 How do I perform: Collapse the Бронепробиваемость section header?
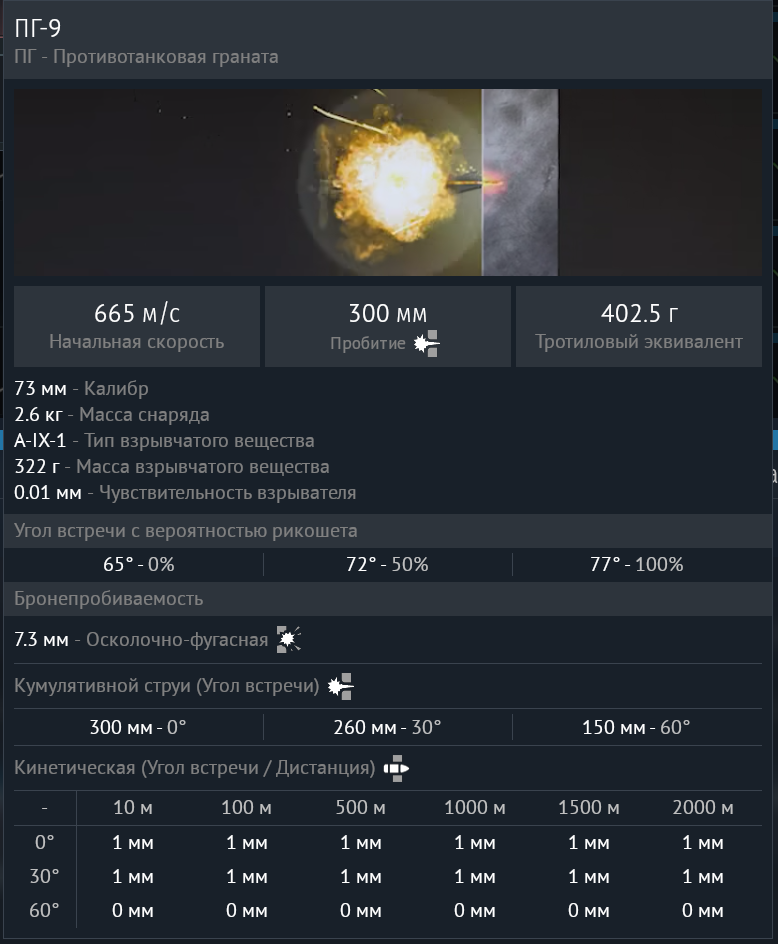click(109, 598)
